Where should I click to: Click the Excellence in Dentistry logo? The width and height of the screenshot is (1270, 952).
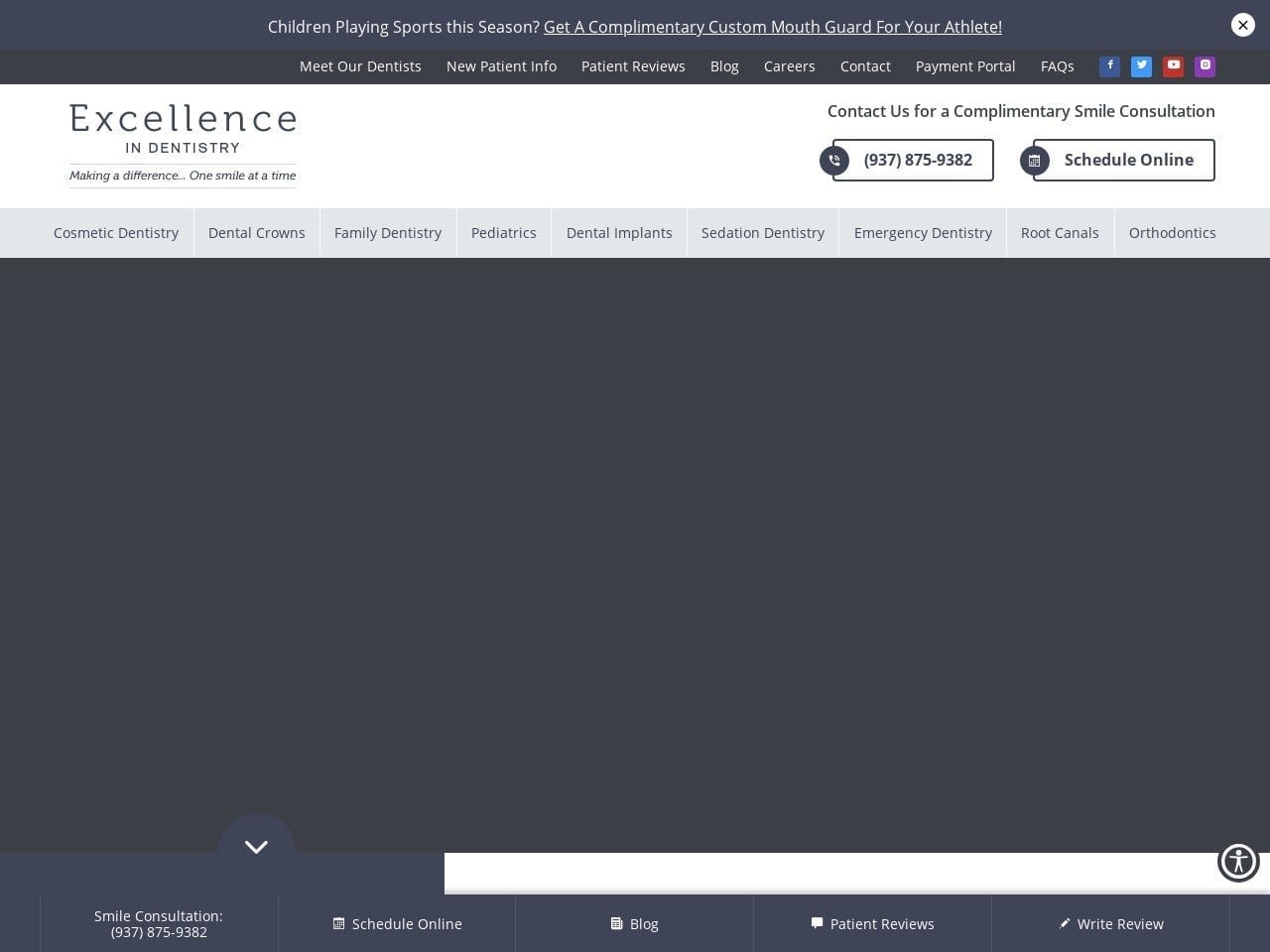click(x=183, y=145)
